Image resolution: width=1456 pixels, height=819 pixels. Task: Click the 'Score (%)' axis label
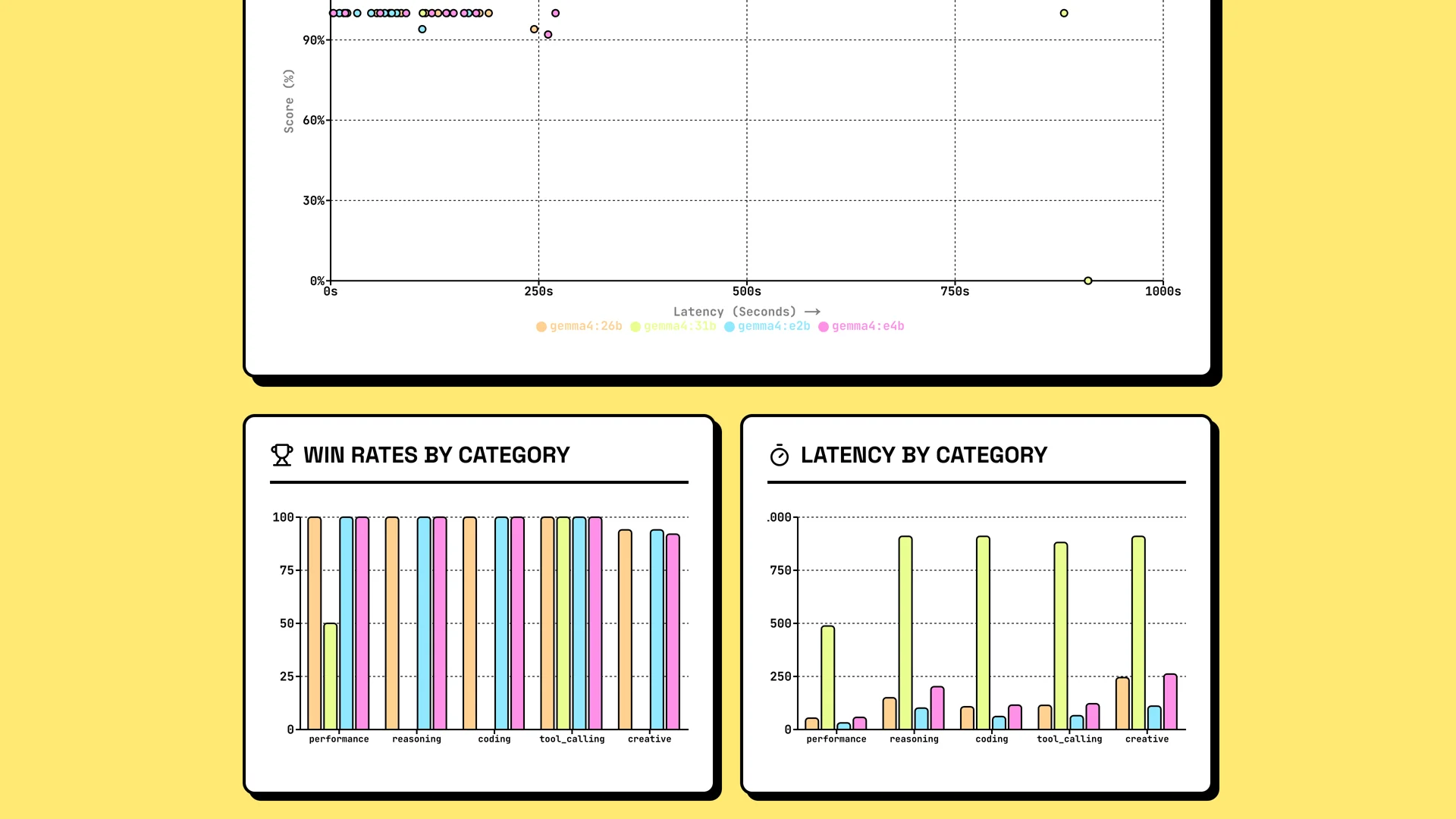pyautogui.click(x=288, y=101)
